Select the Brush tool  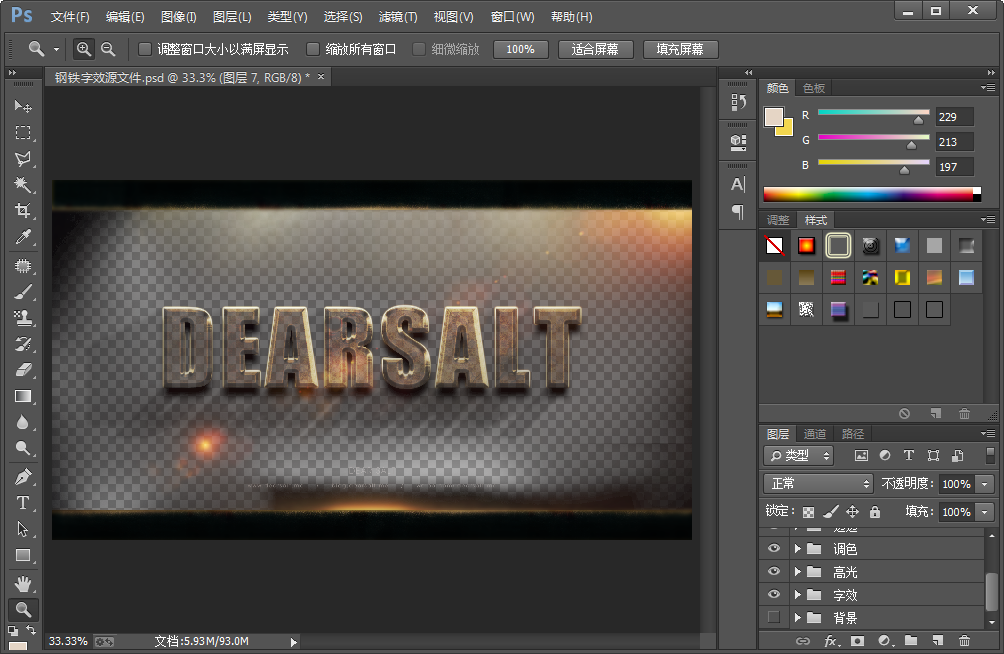(x=22, y=292)
